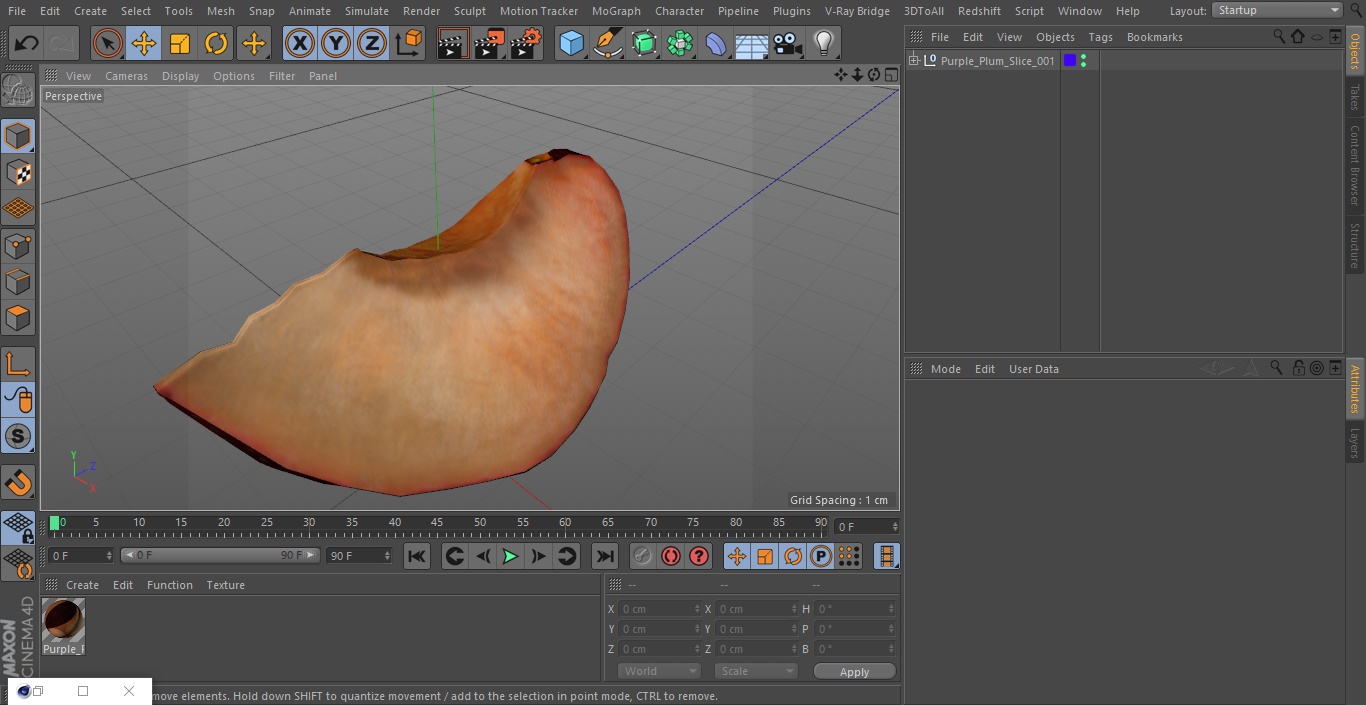Image resolution: width=1366 pixels, height=705 pixels.
Task: Open viewport Cameras menu
Action: tap(126, 76)
